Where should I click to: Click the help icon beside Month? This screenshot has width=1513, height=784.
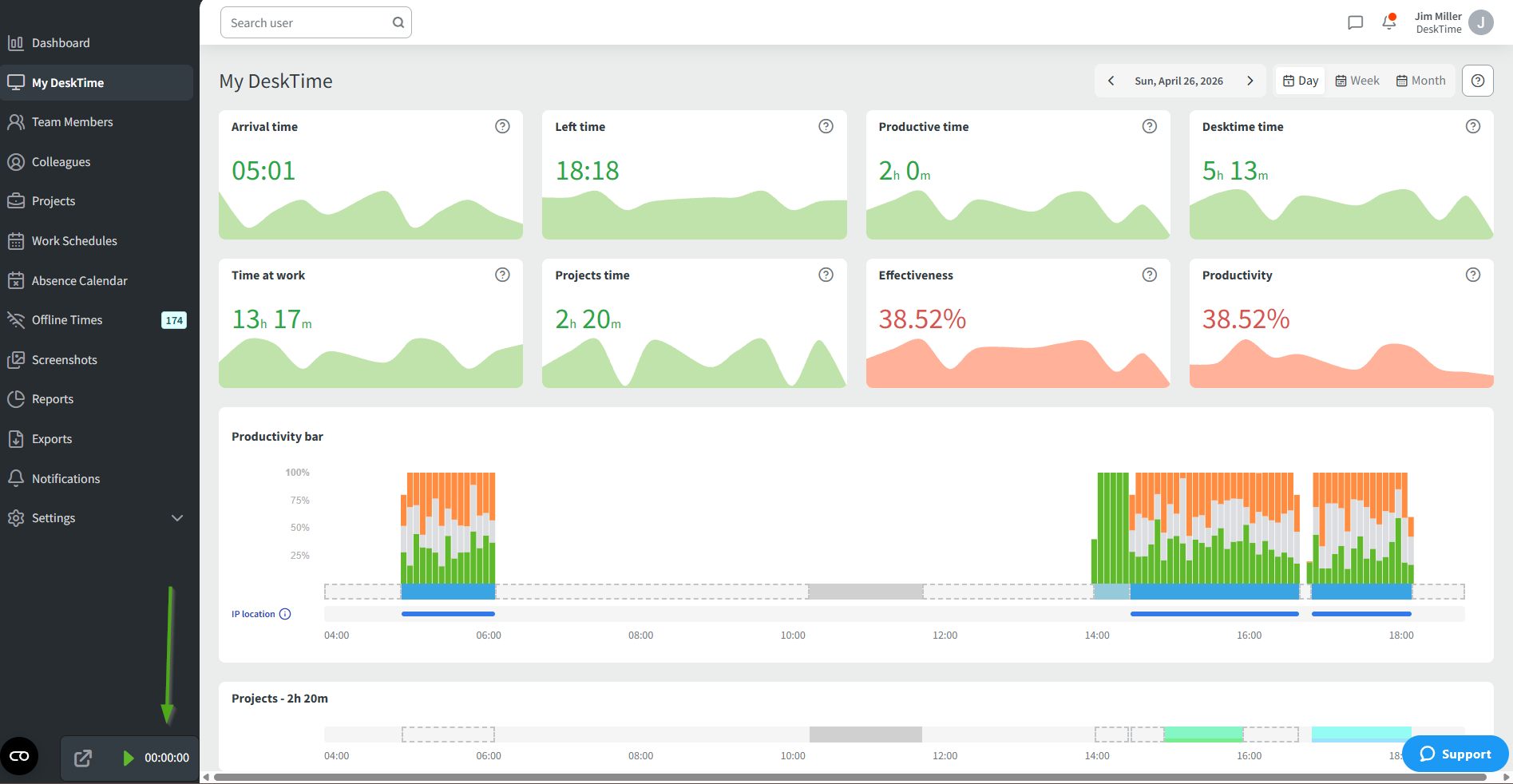point(1478,81)
